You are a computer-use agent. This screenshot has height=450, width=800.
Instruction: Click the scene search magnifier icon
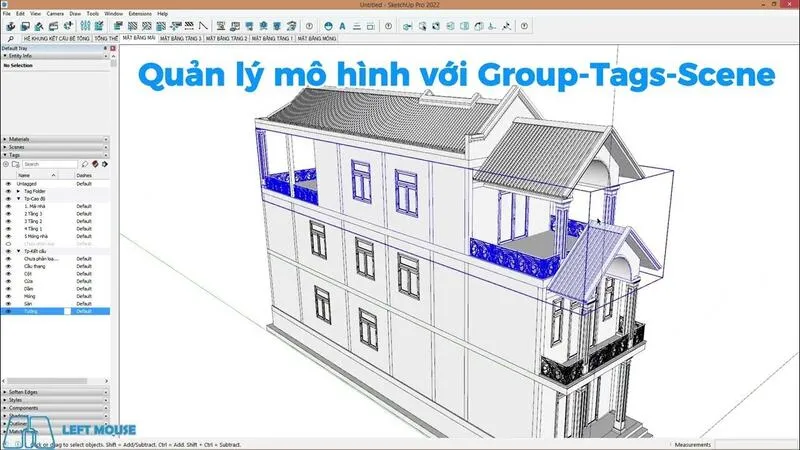(10, 39)
